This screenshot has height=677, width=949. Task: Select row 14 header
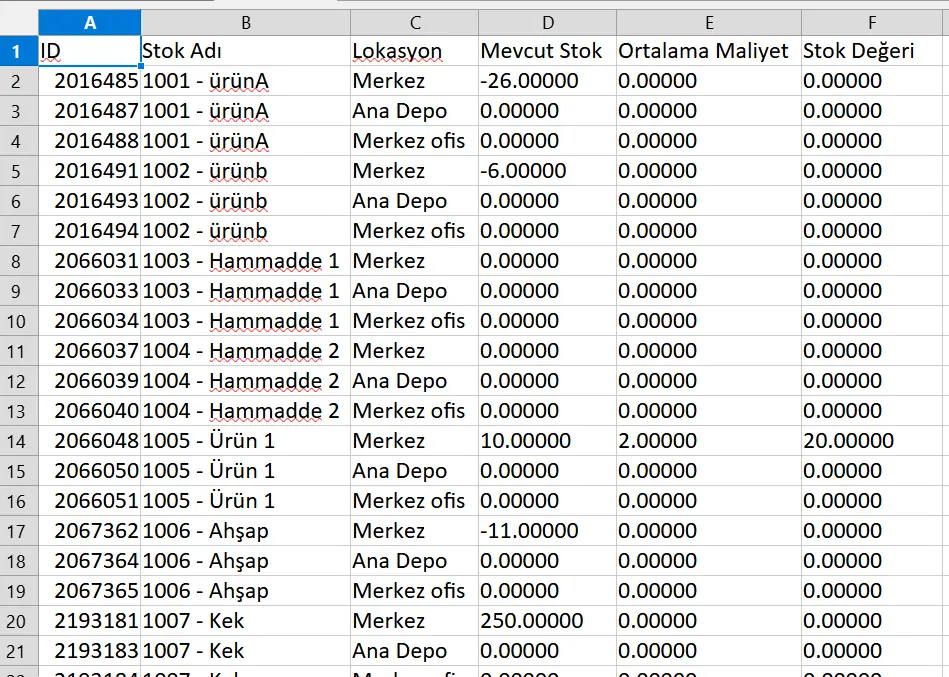click(16, 441)
